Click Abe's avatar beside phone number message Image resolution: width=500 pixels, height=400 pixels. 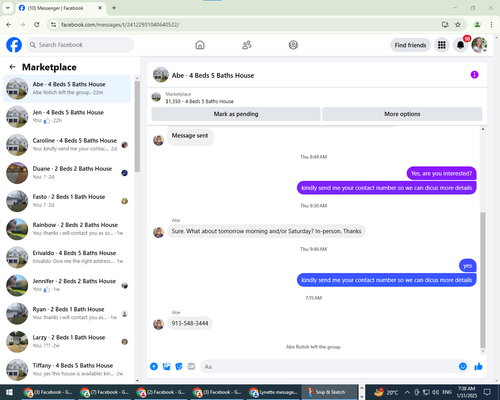[158, 324]
